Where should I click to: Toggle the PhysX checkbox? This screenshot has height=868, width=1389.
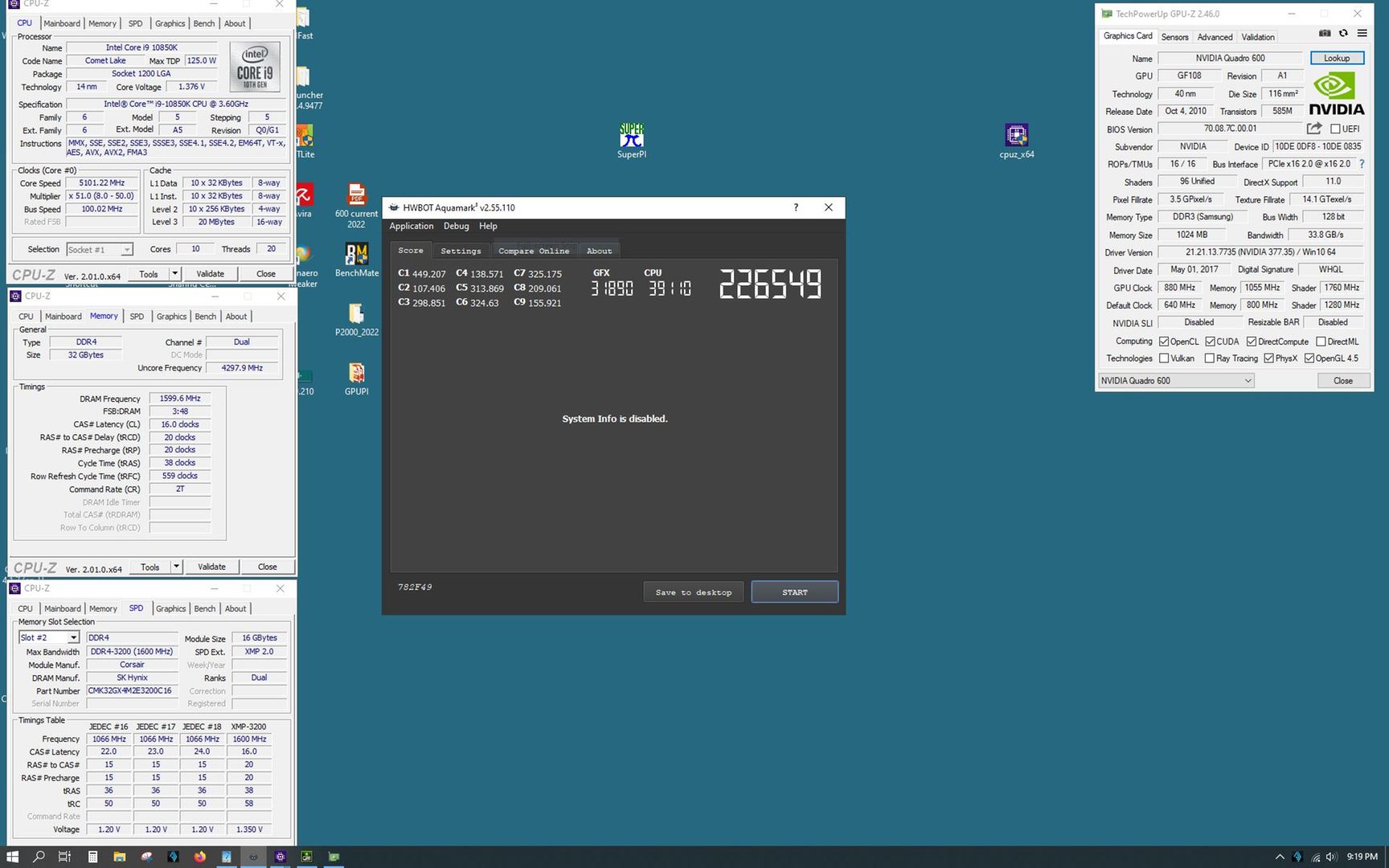pyautogui.click(x=1268, y=358)
